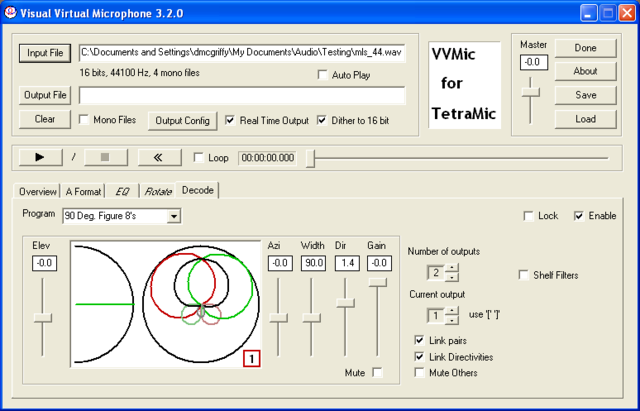Click the Width value field showing 90.0
The width and height of the screenshot is (640, 411).
coord(313,263)
